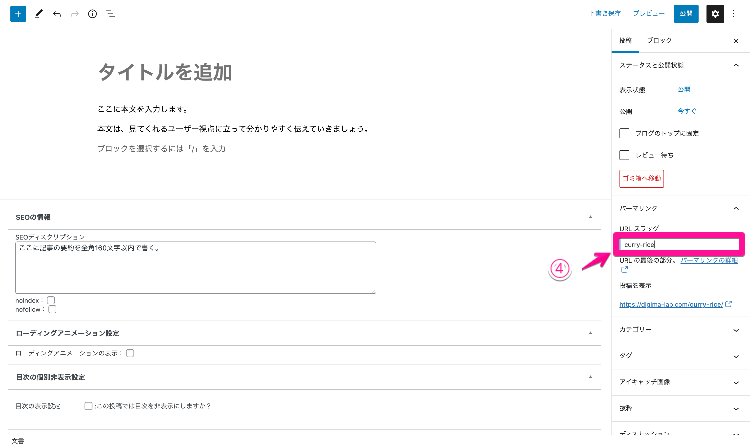Viewport: 750px width, 444px height.
Task: Tick the pending review checkbox
Action: 624,155
